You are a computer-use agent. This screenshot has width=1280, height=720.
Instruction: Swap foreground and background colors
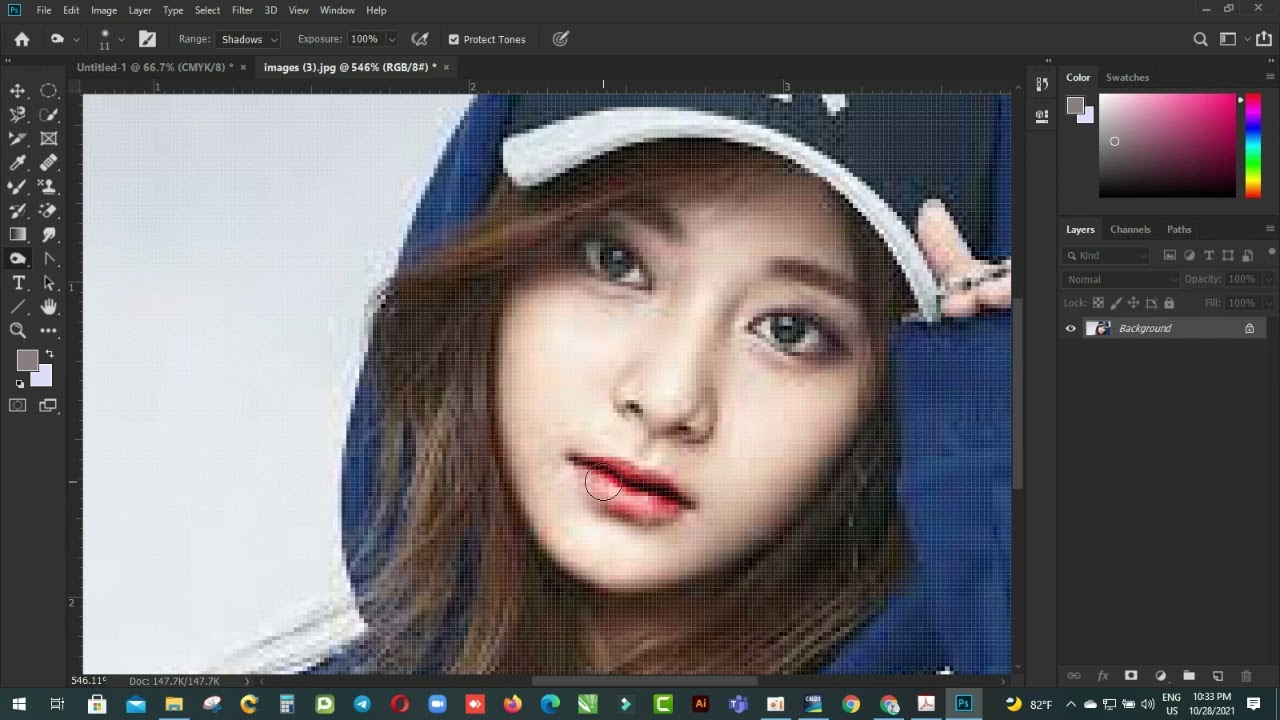tap(49, 354)
